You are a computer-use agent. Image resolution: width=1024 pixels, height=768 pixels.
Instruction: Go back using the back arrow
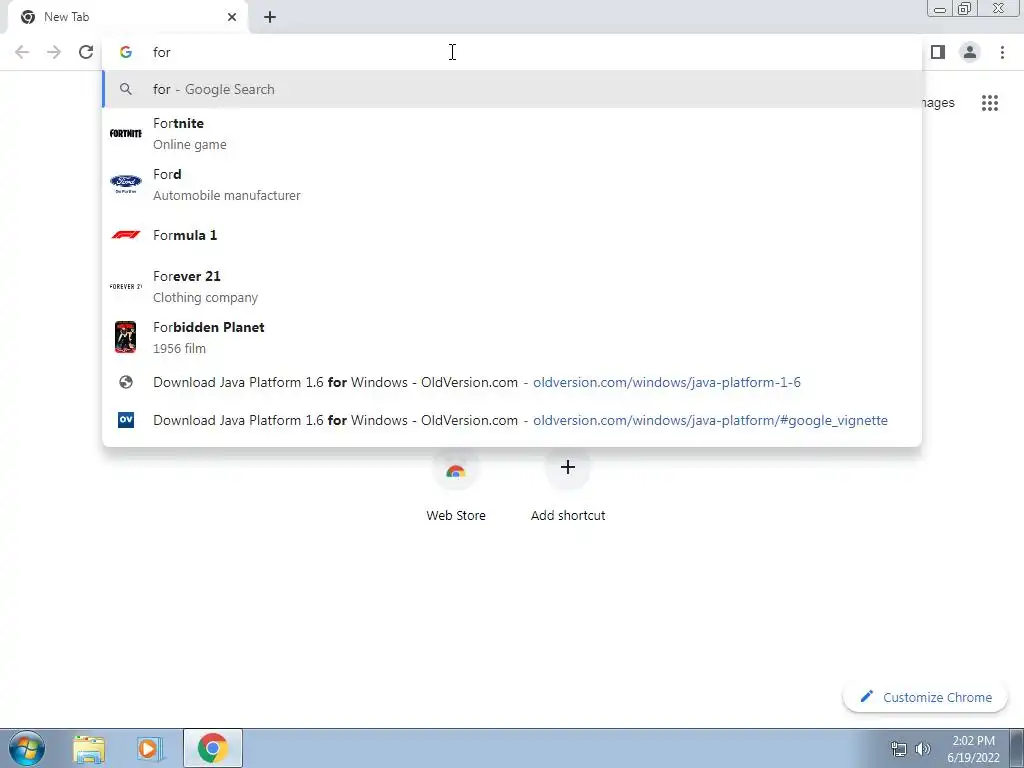[x=22, y=52]
